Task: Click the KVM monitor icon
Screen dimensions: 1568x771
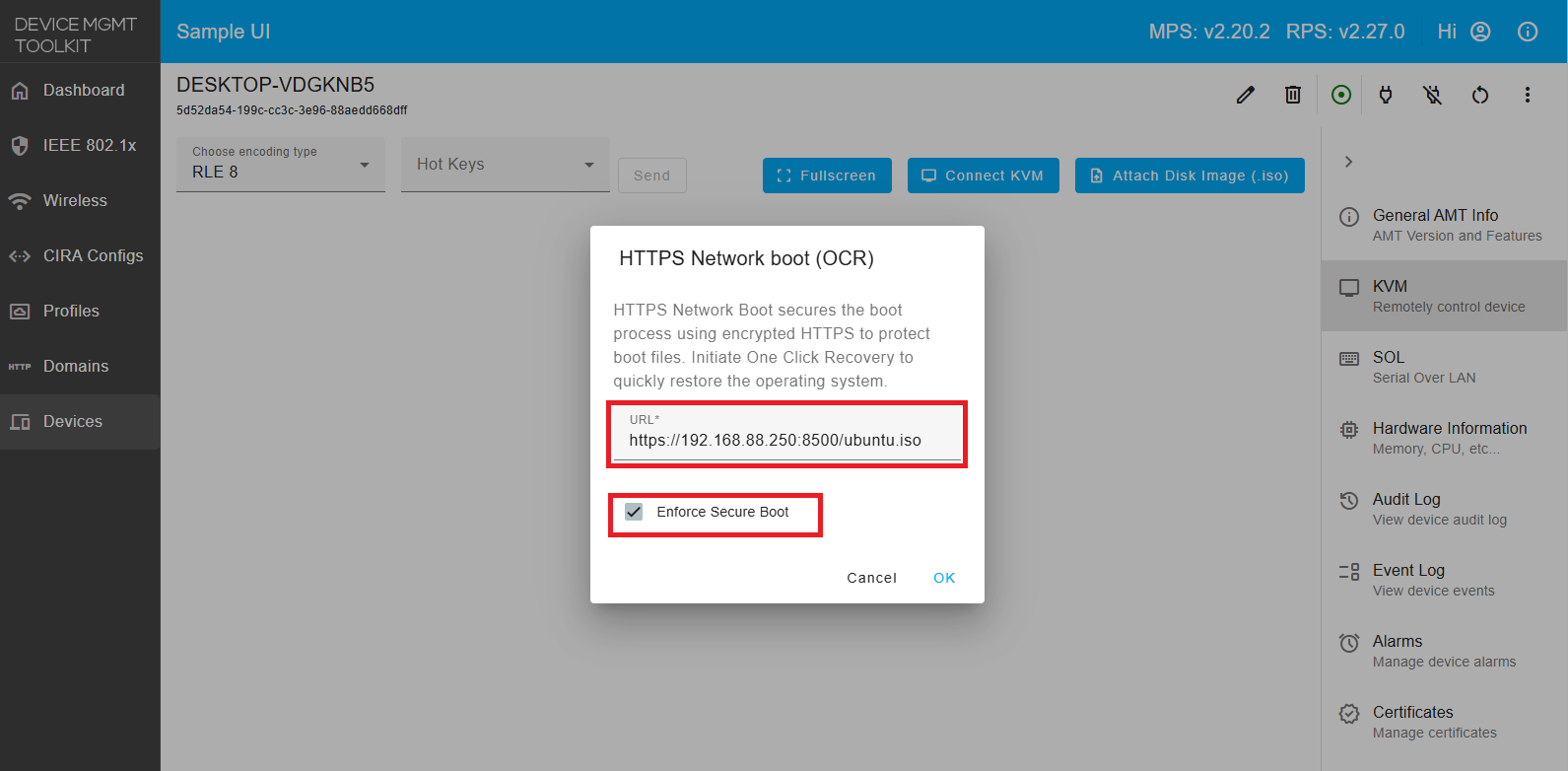Action: [1349, 288]
